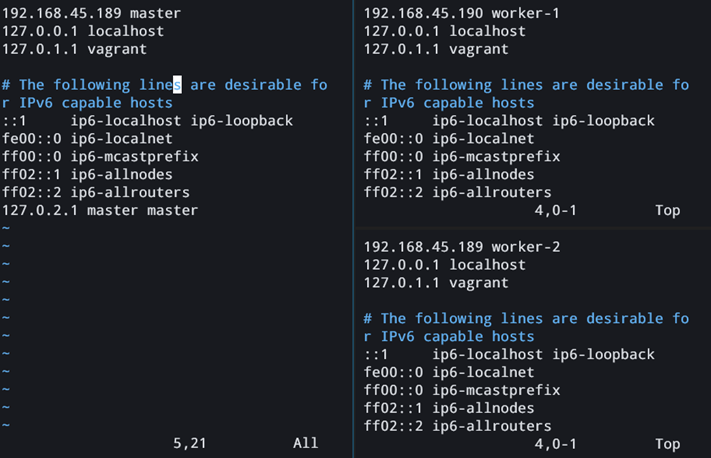Click the All scroll indicator in left pane

point(305,442)
